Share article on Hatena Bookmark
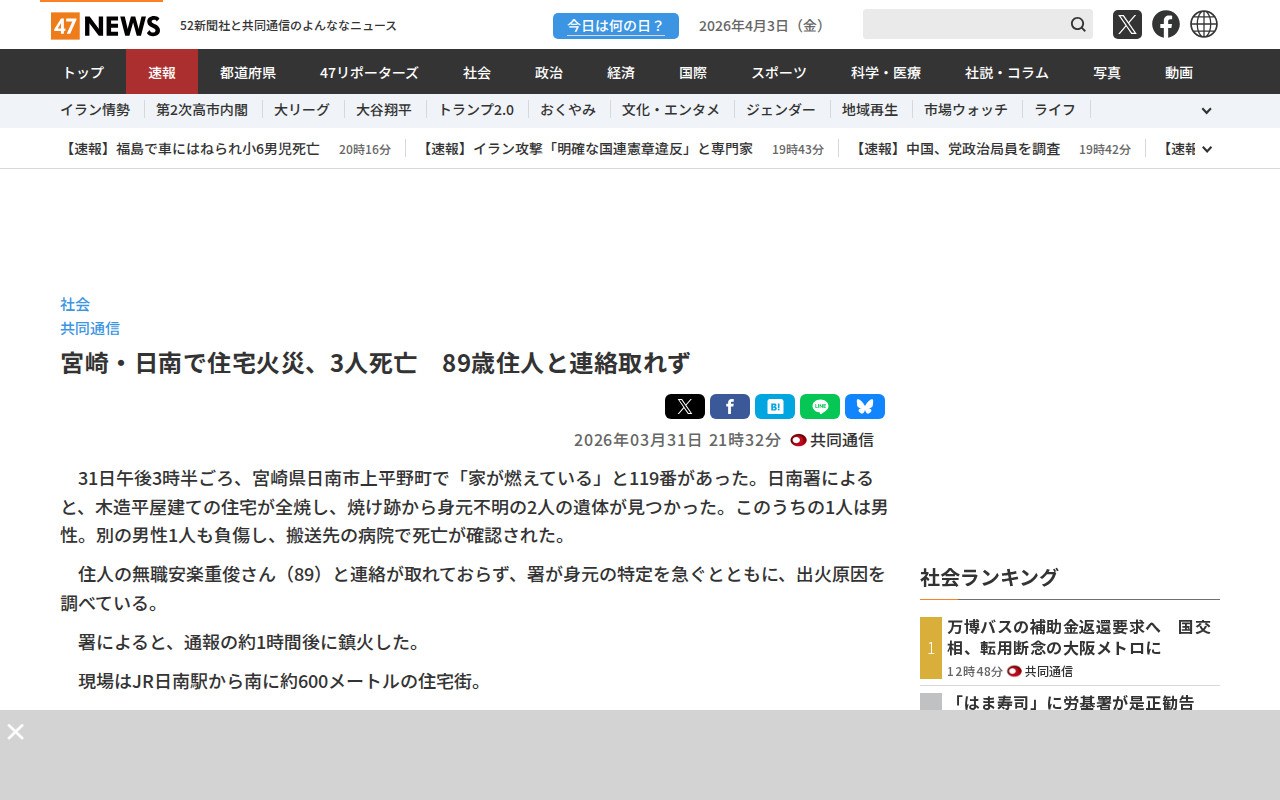This screenshot has height=800, width=1280. (775, 407)
